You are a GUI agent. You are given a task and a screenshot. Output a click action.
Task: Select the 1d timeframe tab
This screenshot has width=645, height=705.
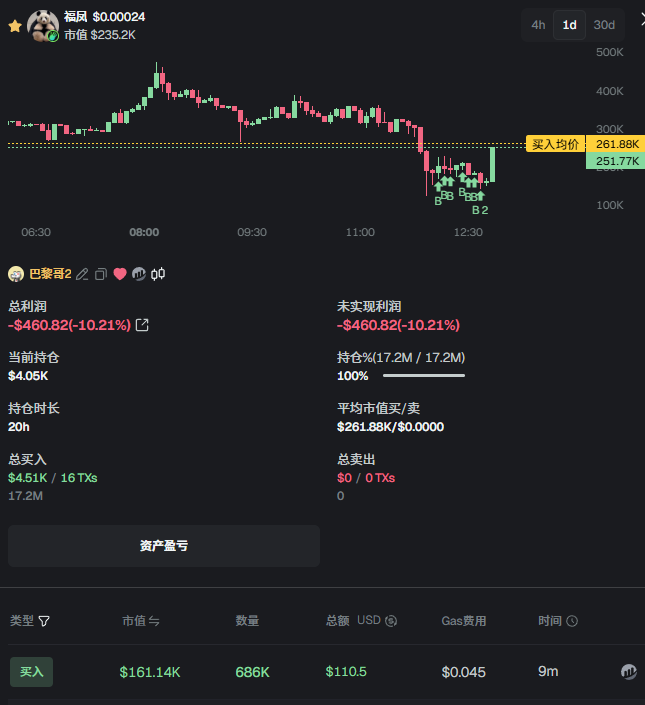[x=569, y=25]
